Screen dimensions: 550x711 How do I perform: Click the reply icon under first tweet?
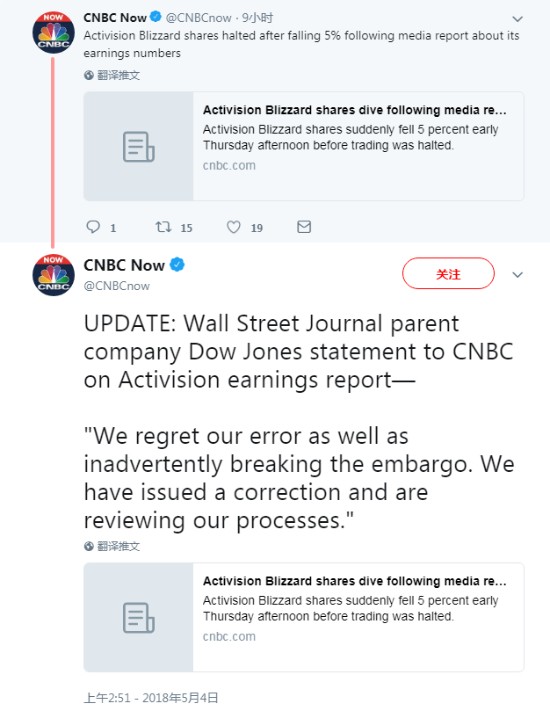point(93,227)
